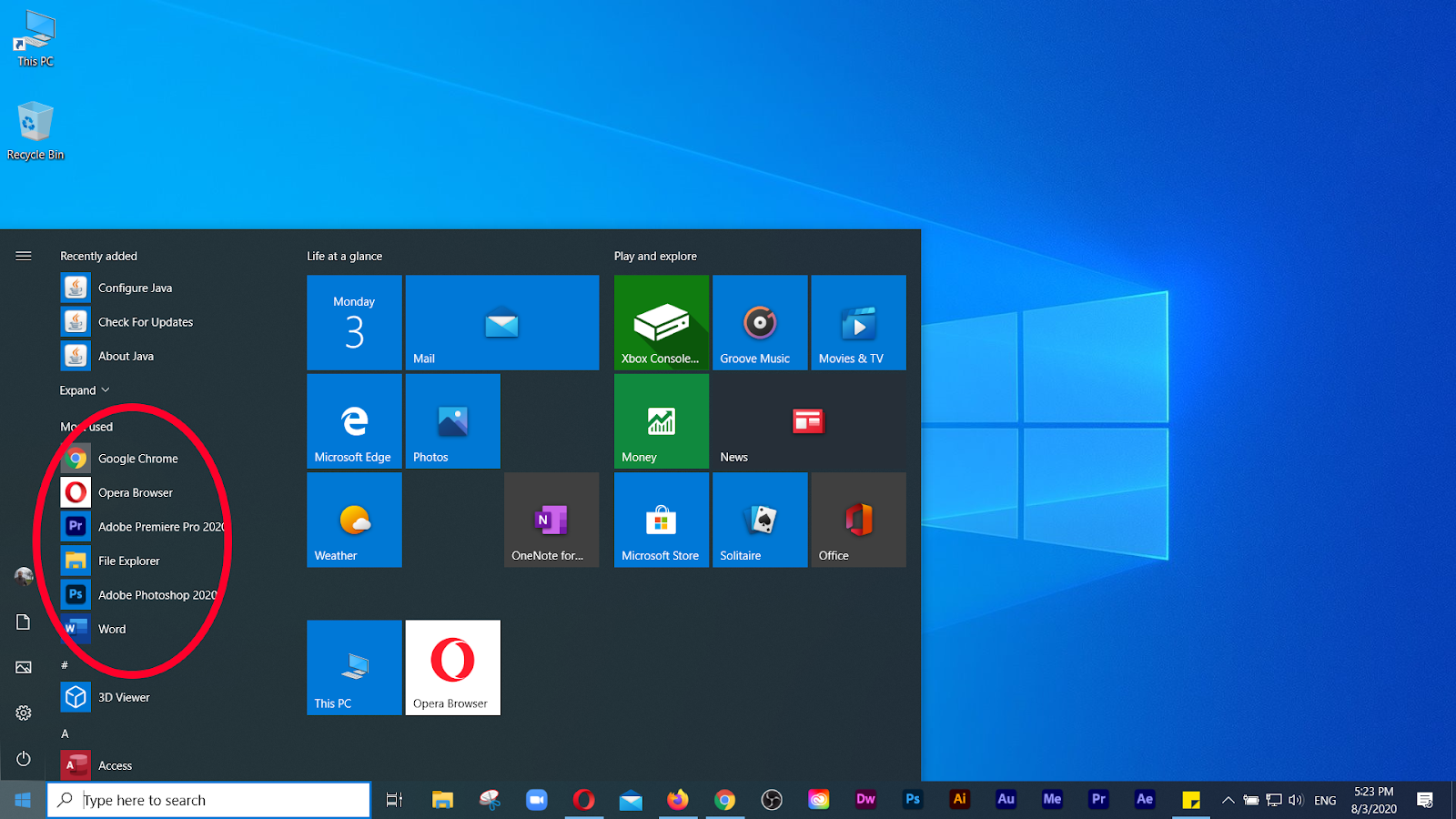
Task: Open the Power options button
Action: coord(24,758)
